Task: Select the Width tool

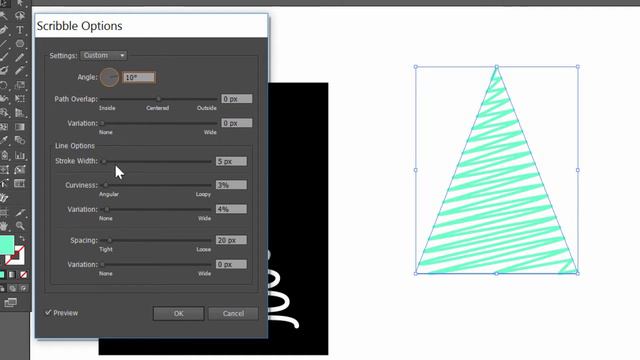Action: (x=4, y=99)
